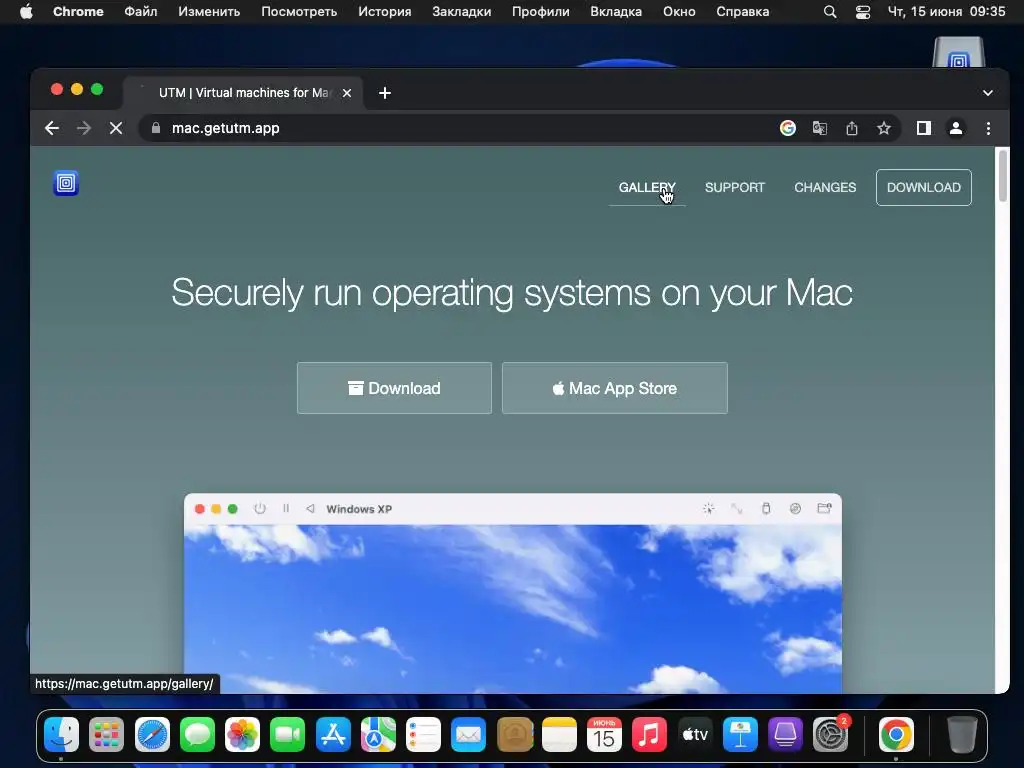Open Mail from the Dock
The width and height of the screenshot is (1024, 768).
pos(468,735)
